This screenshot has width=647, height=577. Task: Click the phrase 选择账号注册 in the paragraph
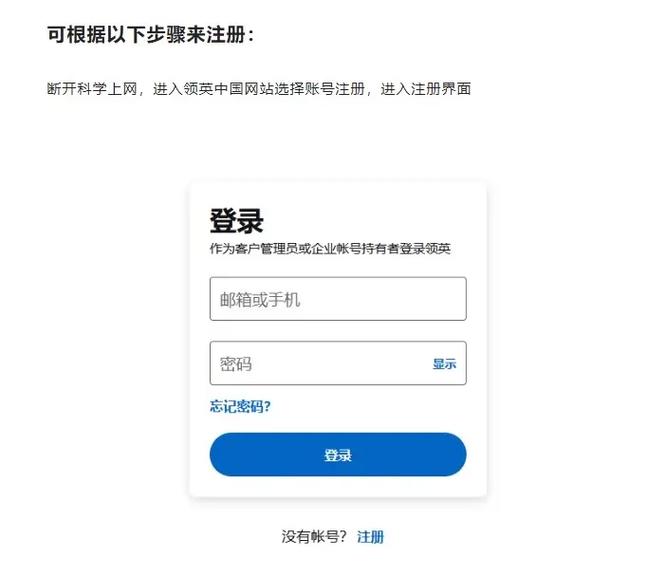coord(318,89)
